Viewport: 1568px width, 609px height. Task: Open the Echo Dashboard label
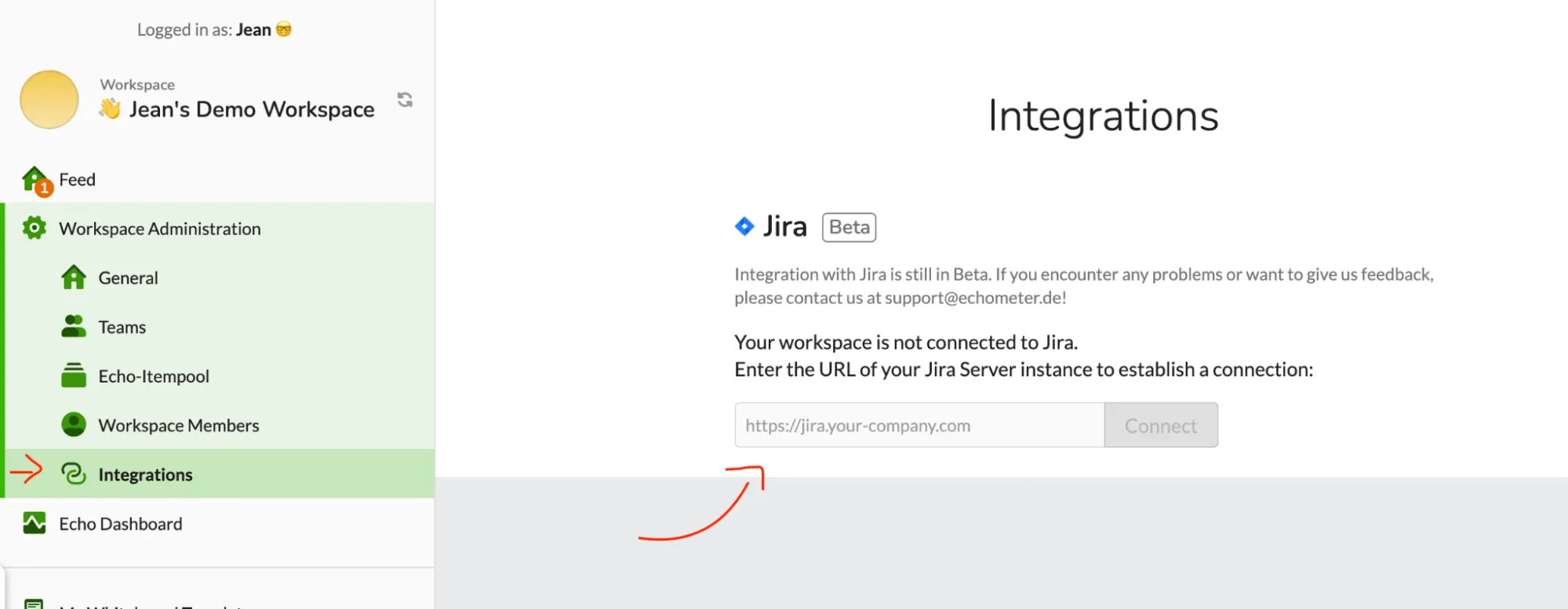121,524
